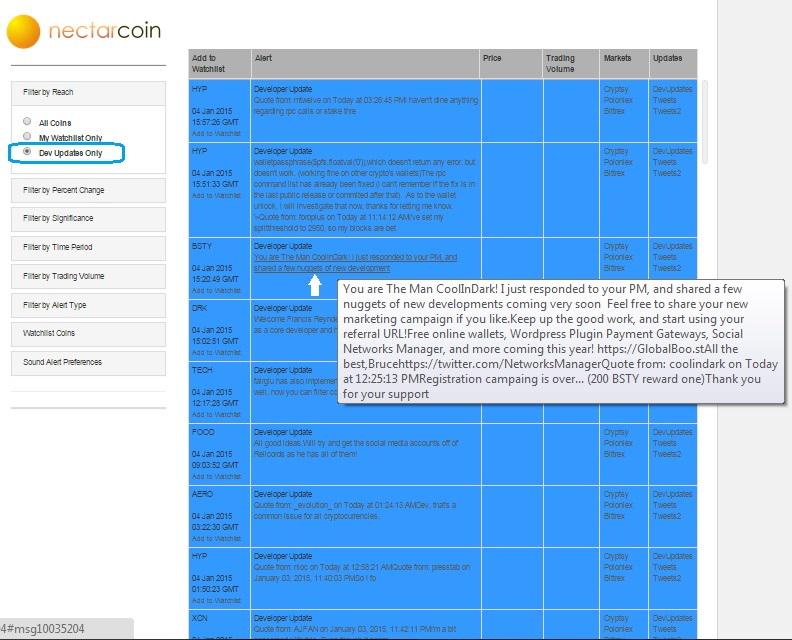This screenshot has height=640, width=792.
Task: Open Tweets2 in HYP 01:50:23 row
Action: pos(667,578)
